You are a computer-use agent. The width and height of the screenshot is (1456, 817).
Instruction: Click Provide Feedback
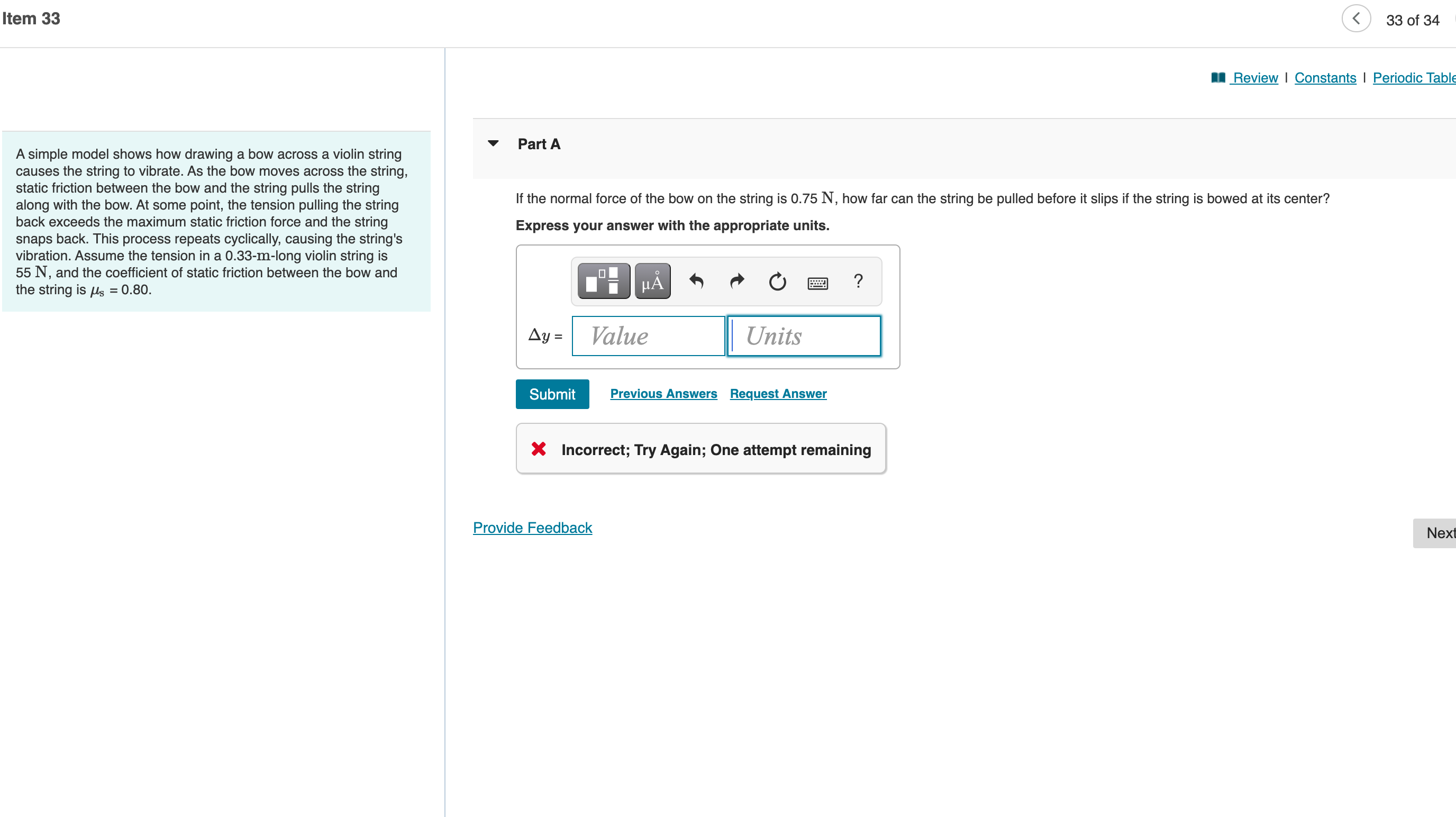[x=532, y=528]
